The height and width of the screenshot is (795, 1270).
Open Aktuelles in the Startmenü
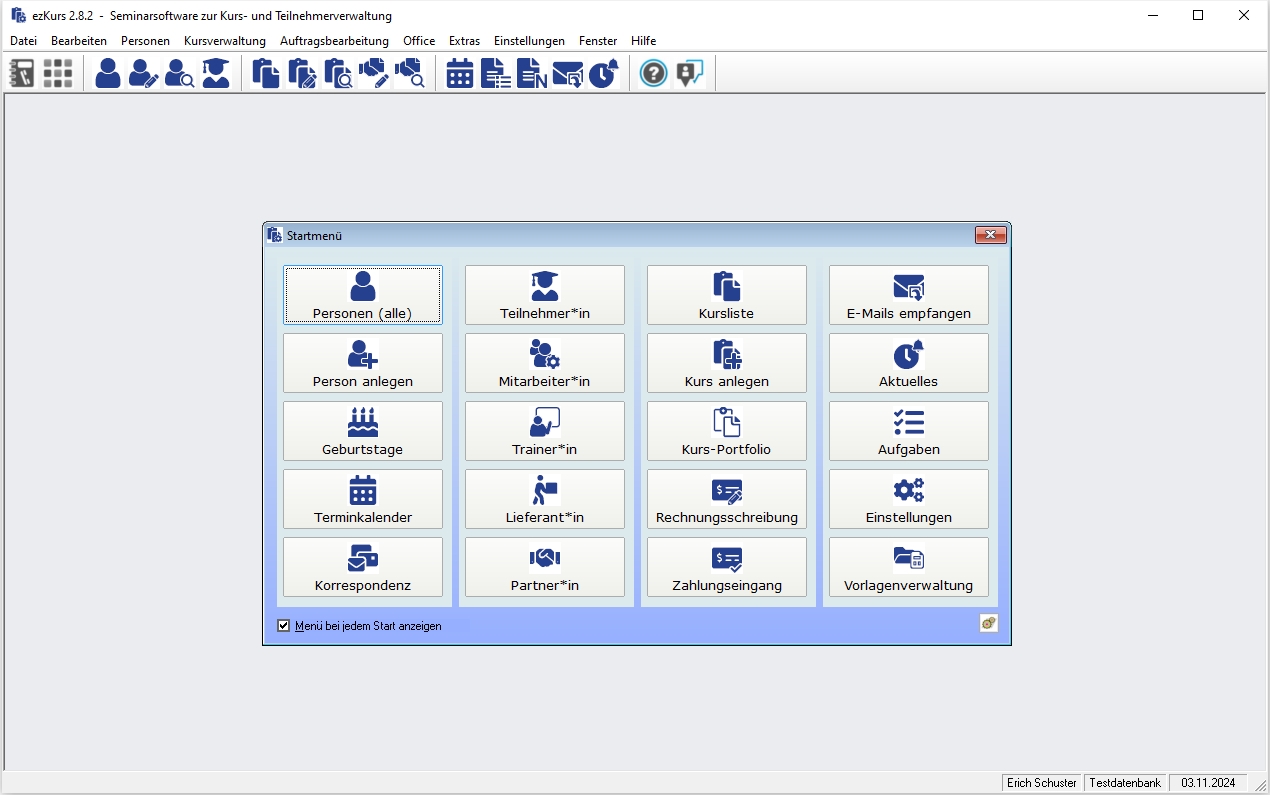[x=909, y=363]
